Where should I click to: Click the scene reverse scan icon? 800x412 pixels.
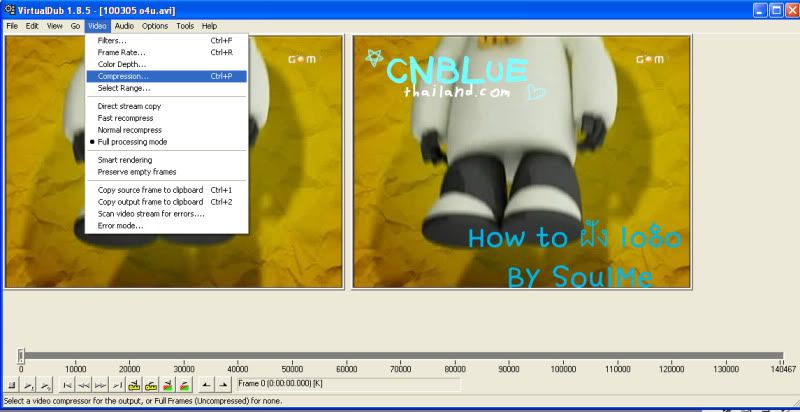168,385
